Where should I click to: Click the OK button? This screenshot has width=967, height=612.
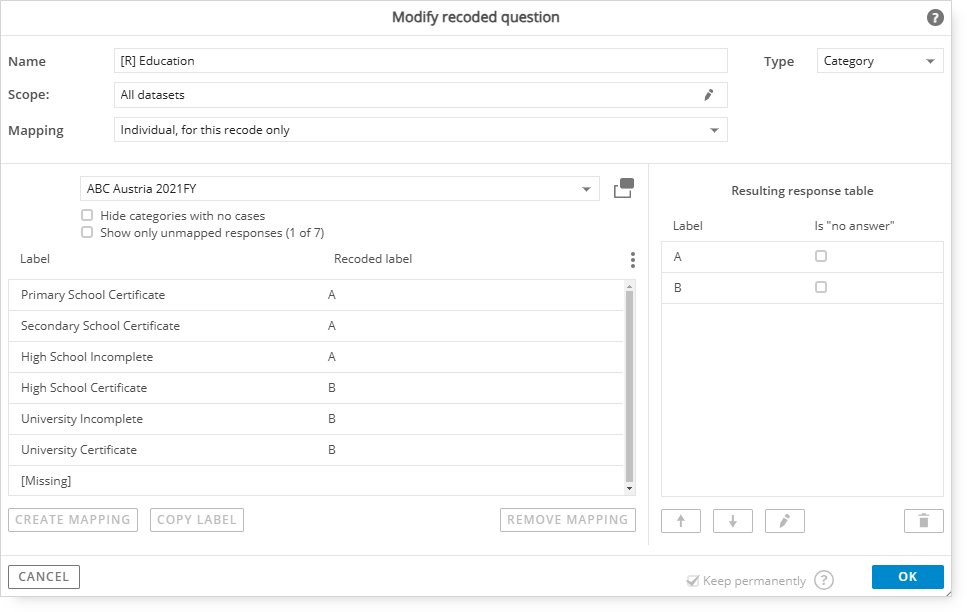pyautogui.click(x=907, y=577)
